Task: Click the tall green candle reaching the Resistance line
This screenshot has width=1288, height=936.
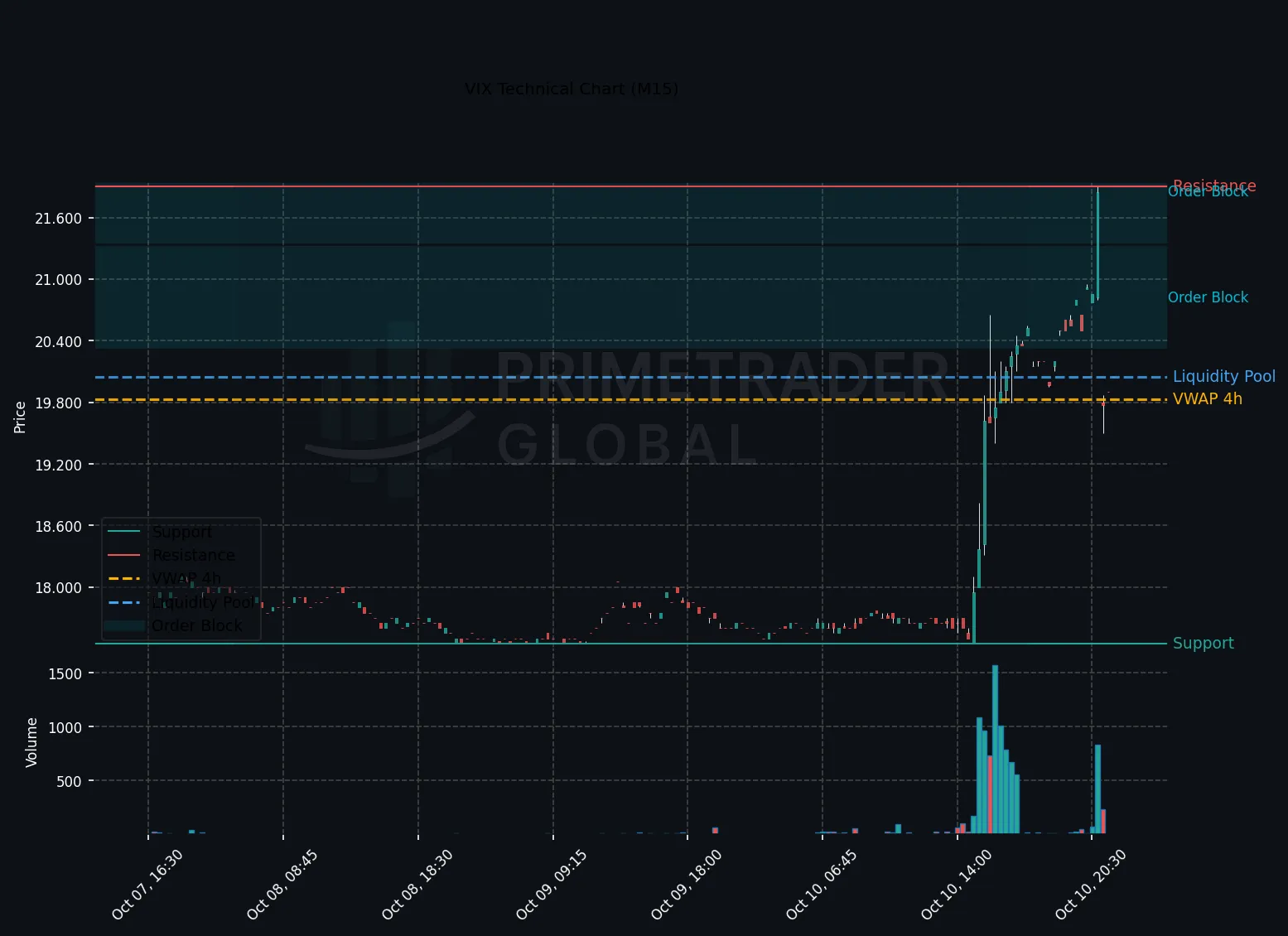Action: tap(1097, 243)
